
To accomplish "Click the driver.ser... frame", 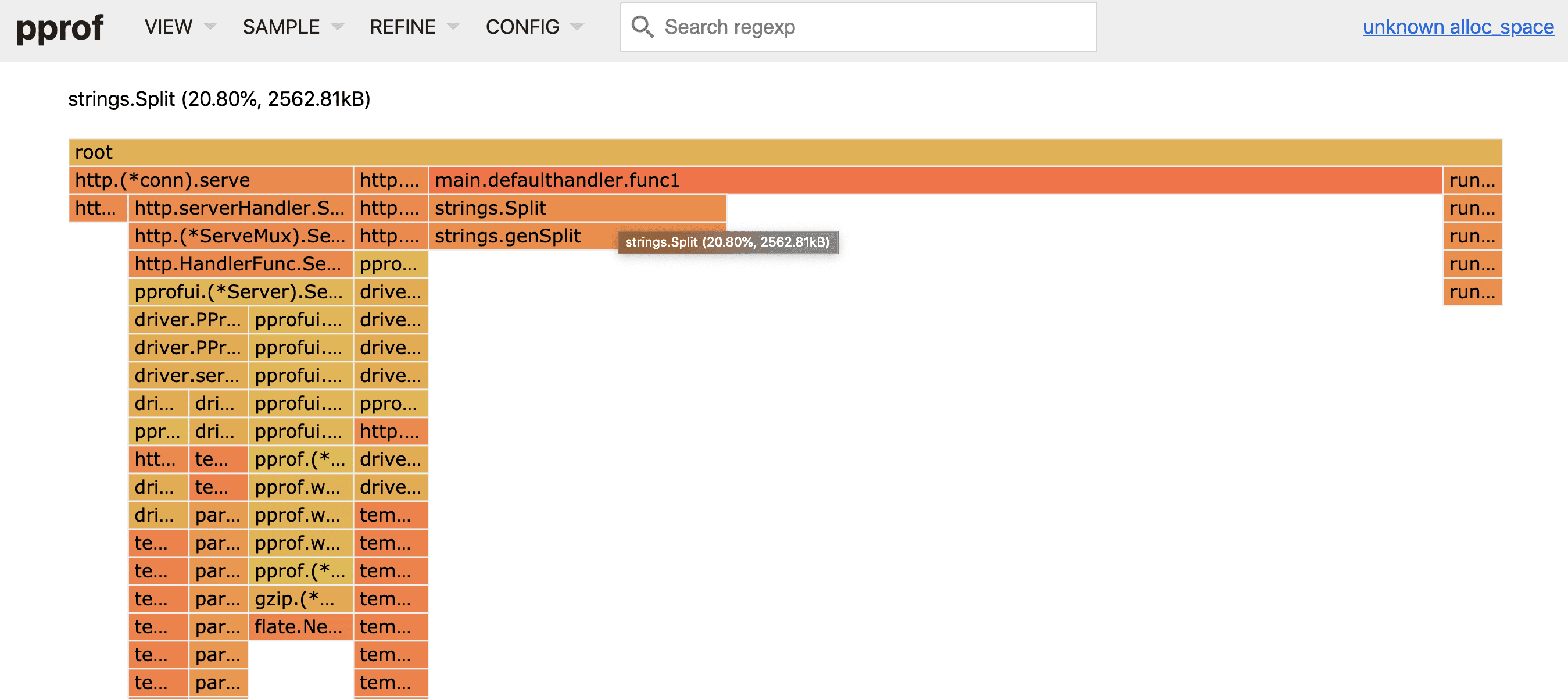I will [x=188, y=376].
